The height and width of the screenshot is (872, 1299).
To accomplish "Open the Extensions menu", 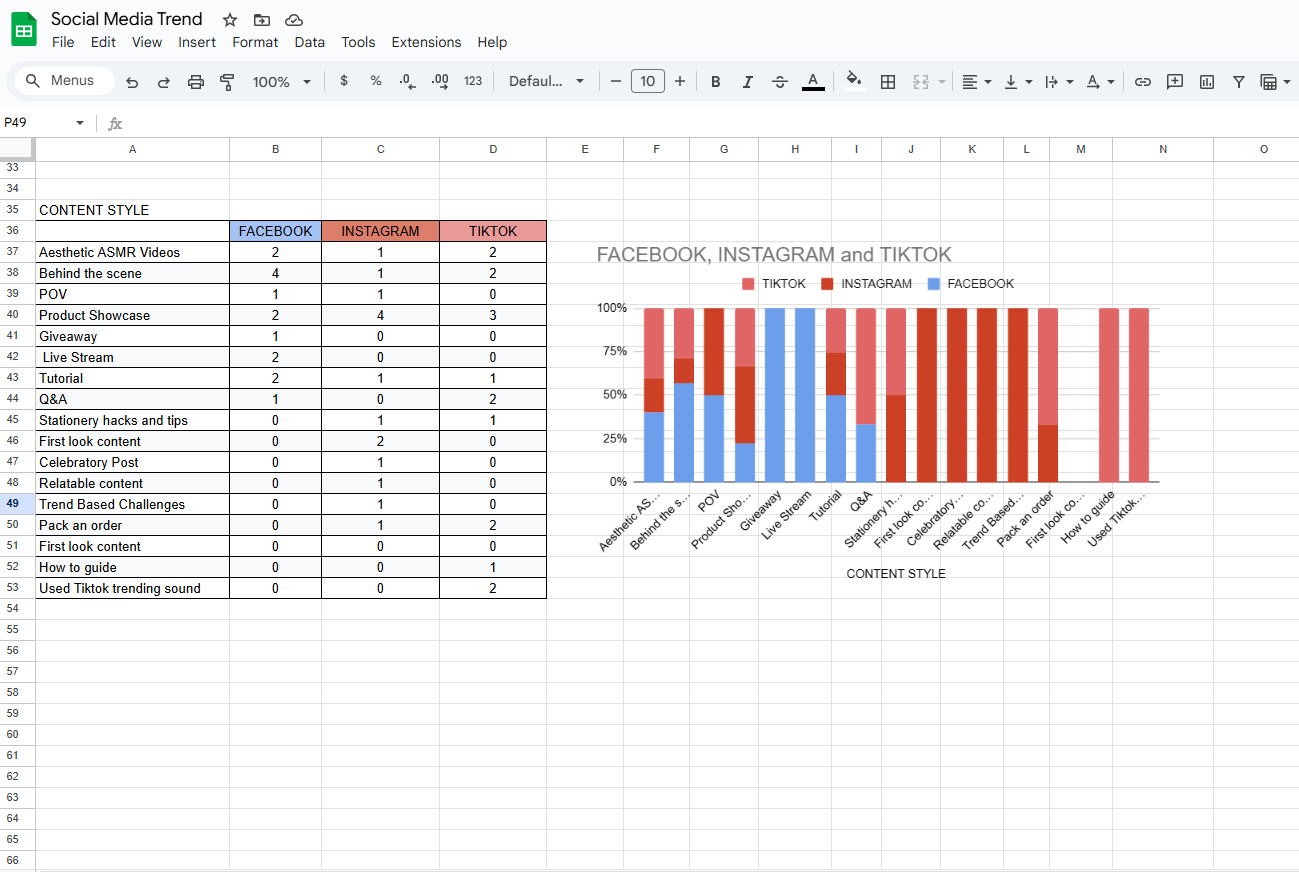I will [x=426, y=42].
